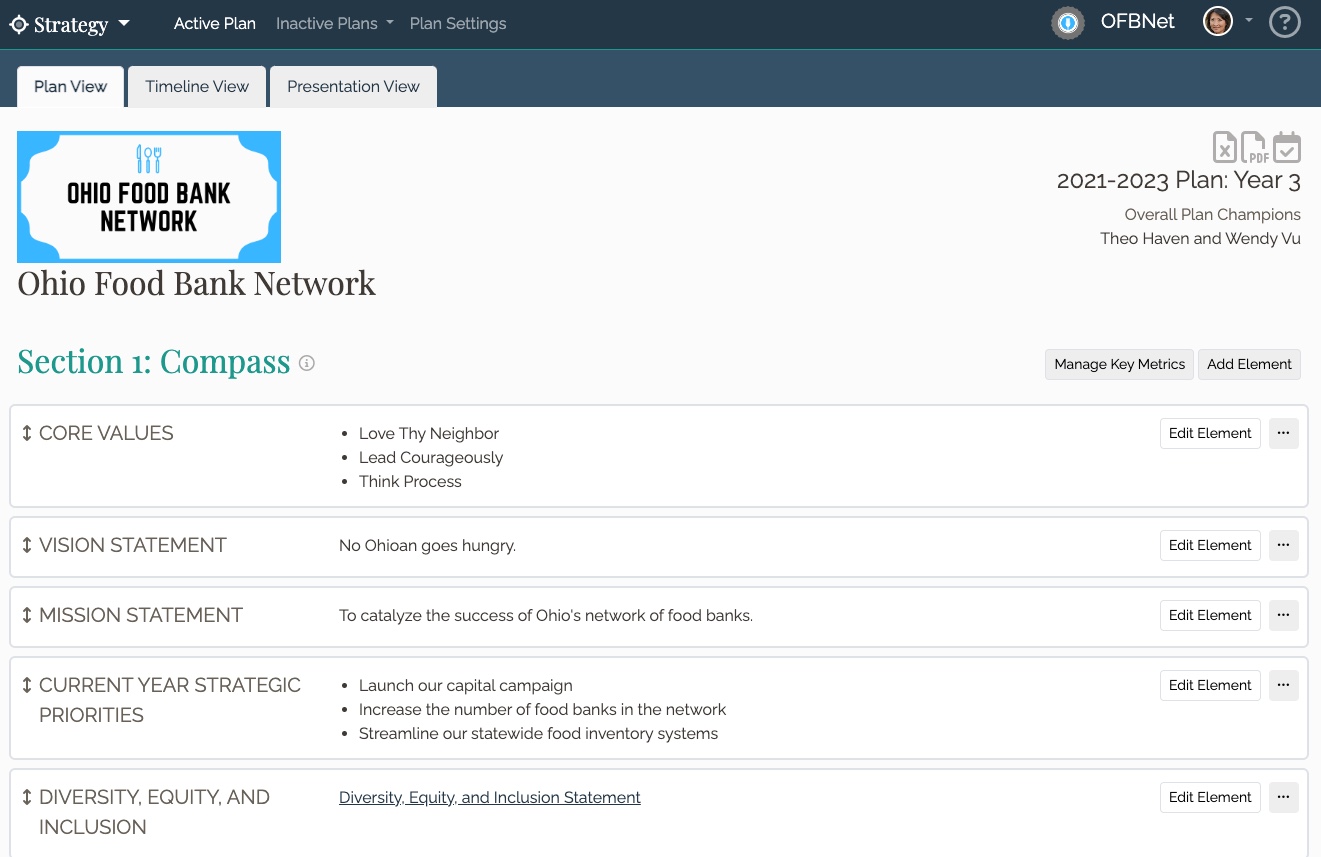
Task: Click the Manage Key Metrics button
Action: (1120, 364)
